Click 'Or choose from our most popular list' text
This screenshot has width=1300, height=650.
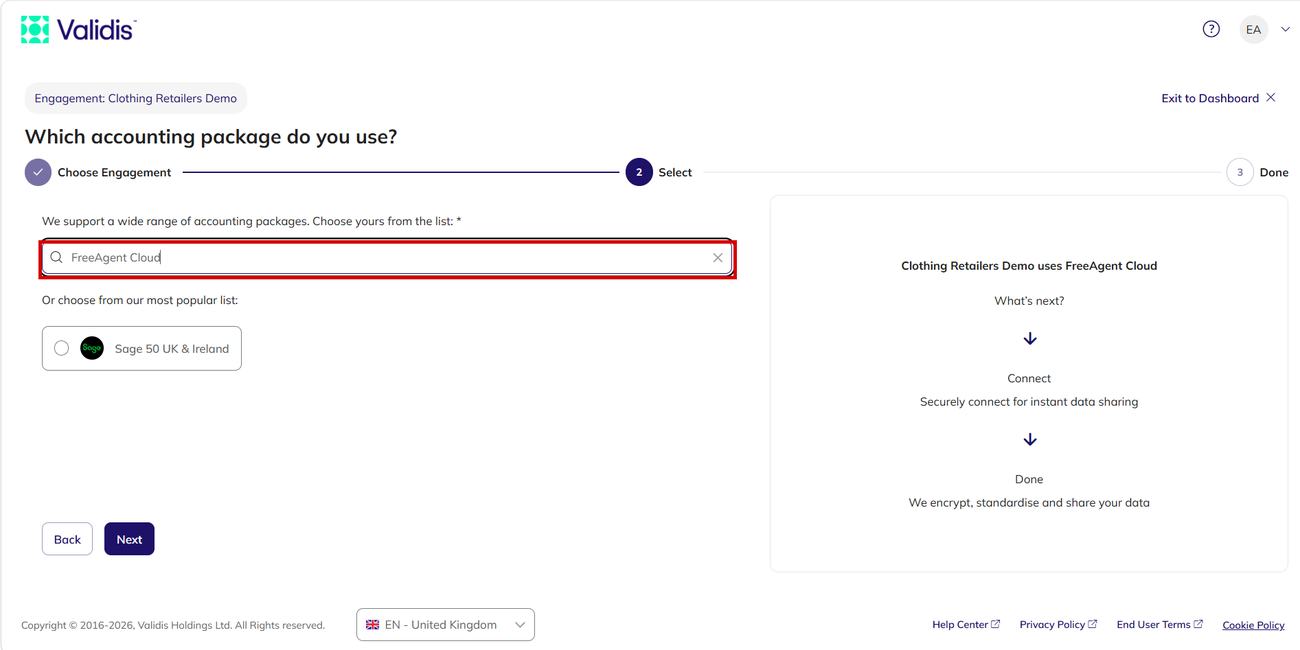click(x=140, y=300)
